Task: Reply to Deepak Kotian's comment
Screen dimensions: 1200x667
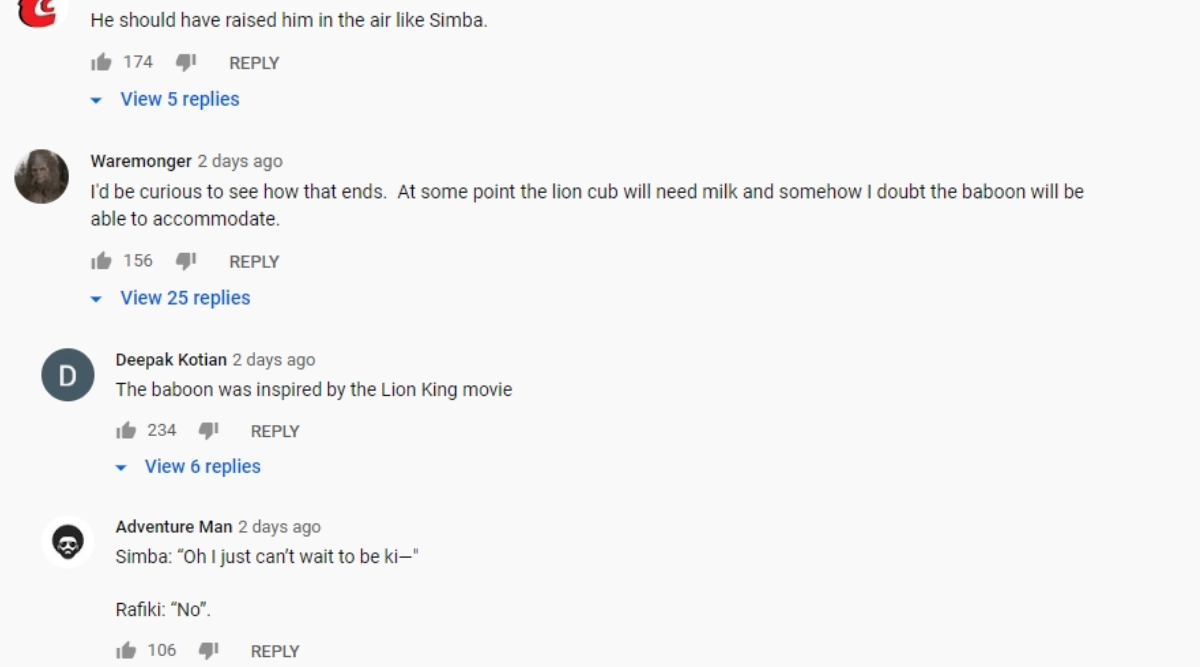Action: (x=275, y=432)
